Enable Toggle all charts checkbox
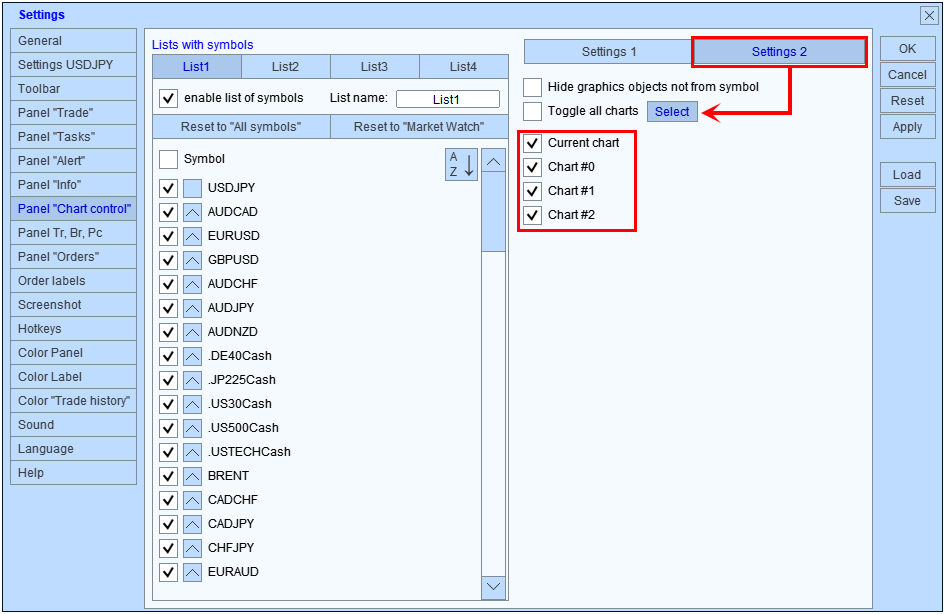 tap(532, 111)
